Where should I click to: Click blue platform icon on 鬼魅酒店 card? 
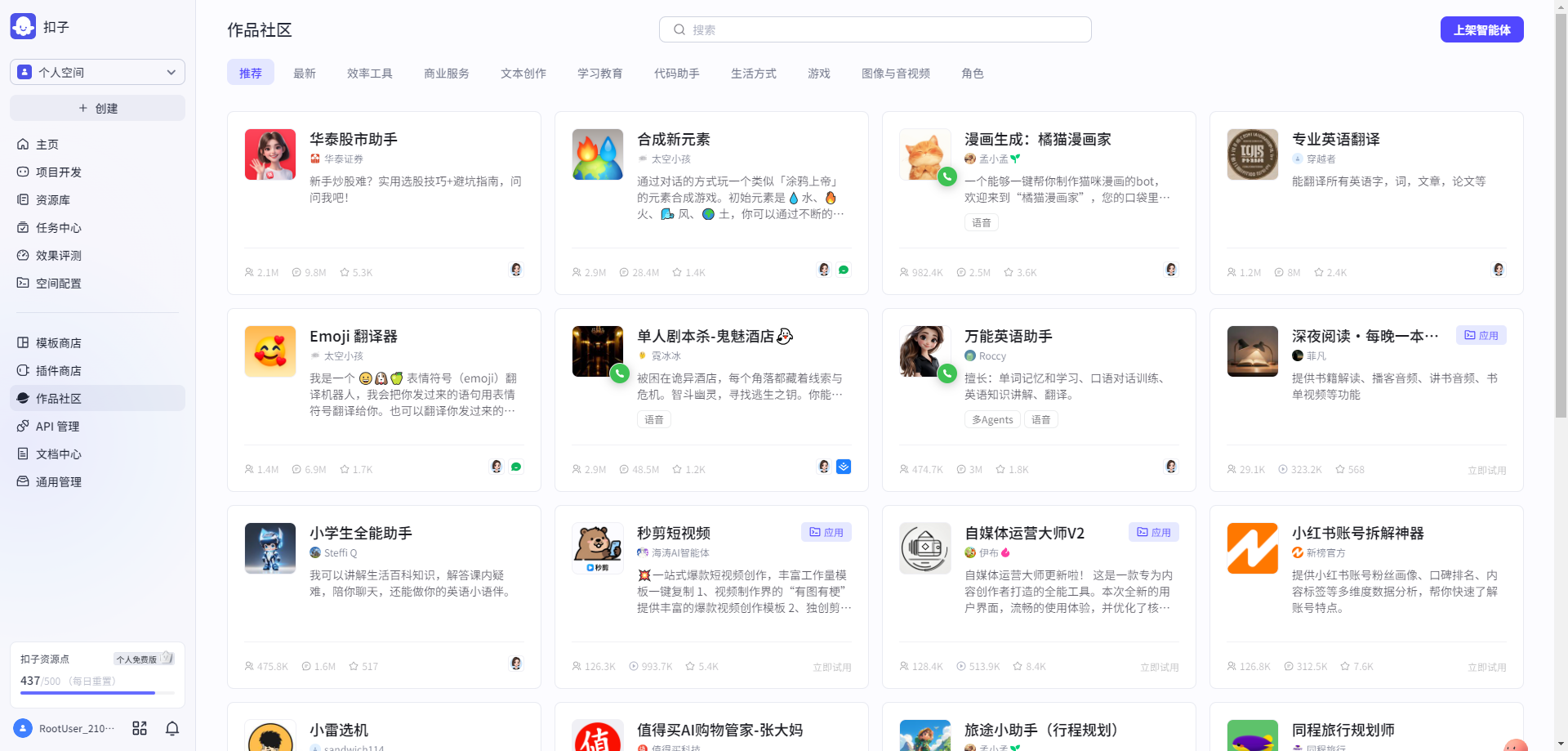(844, 467)
